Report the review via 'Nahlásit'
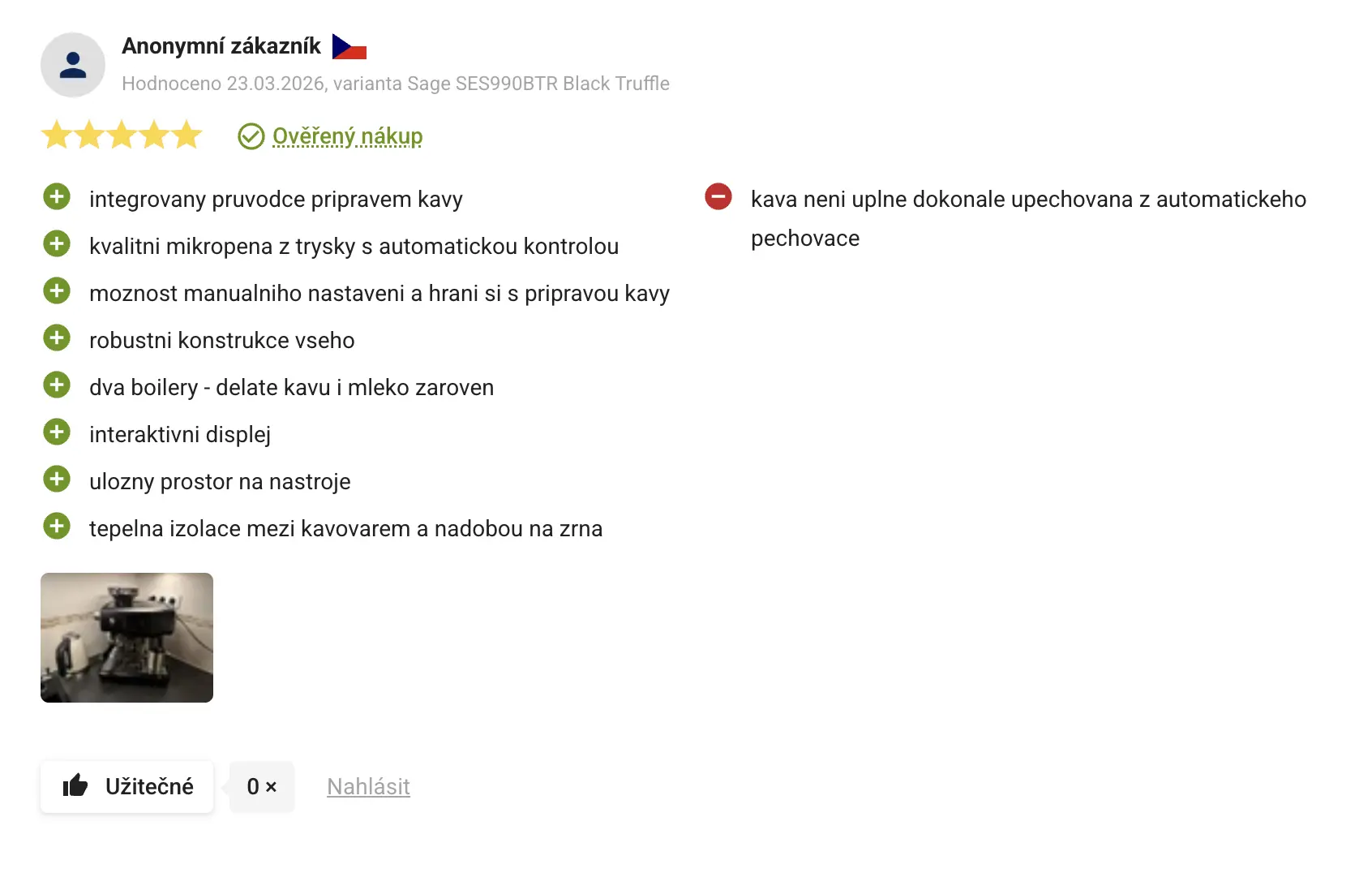The width and height of the screenshot is (1372, 873). point(368,786)
